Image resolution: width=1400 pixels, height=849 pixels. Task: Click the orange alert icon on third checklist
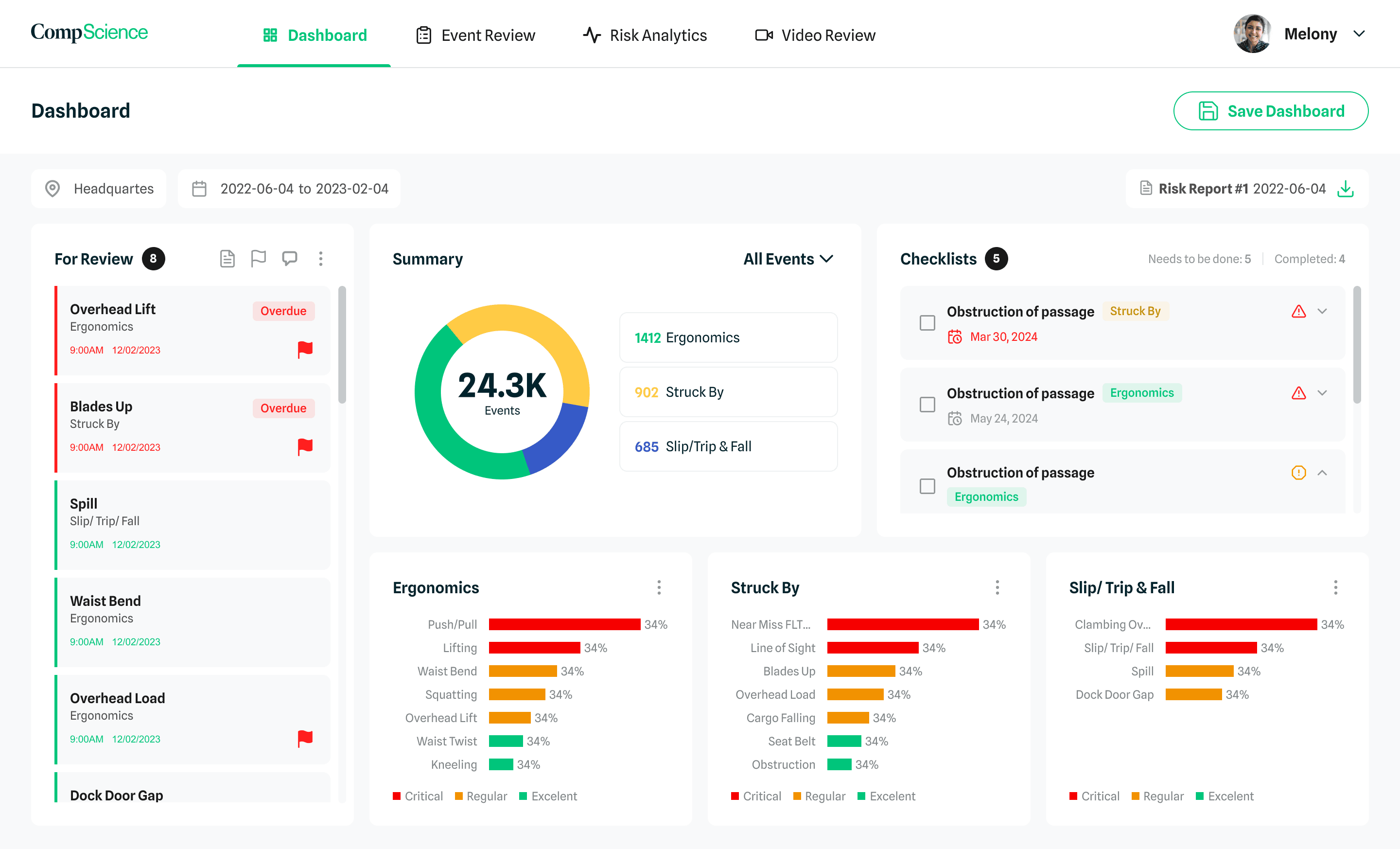point(1299,473)
